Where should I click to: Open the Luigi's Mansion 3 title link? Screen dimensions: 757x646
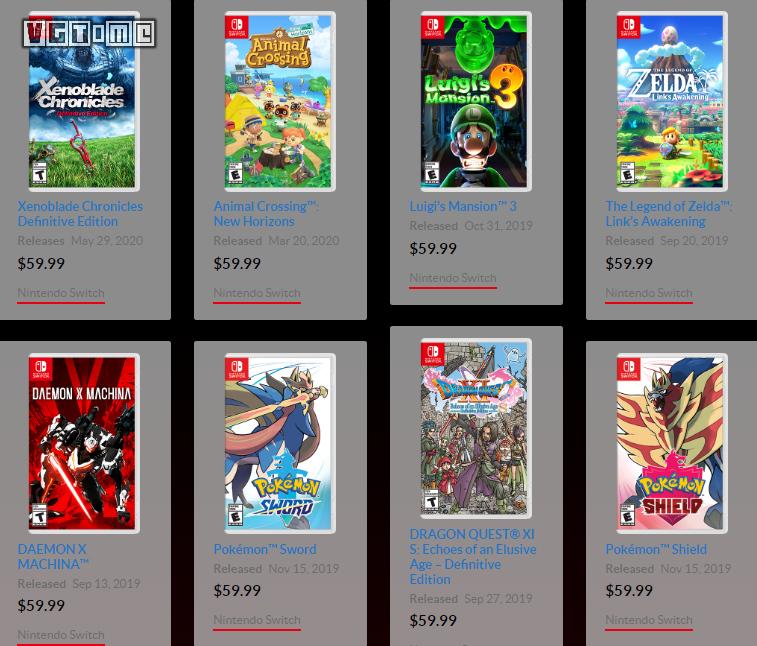(463, 206)
